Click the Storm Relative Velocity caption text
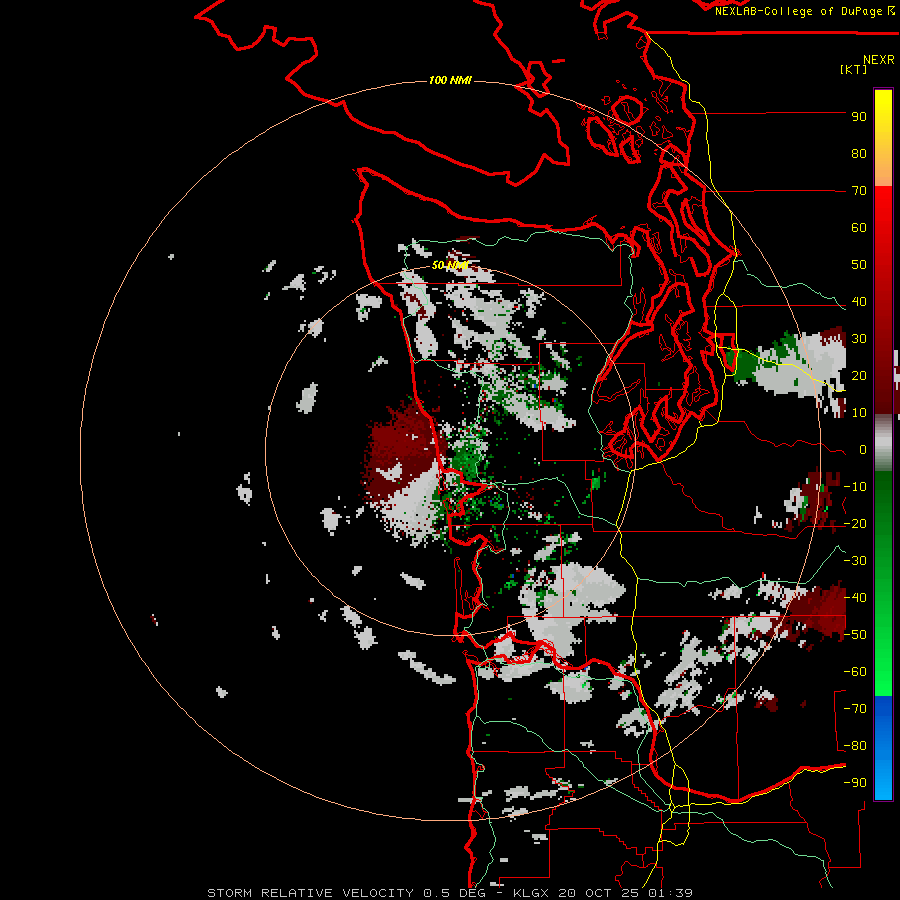Screen dimensions: 900x900 [450, 893]
